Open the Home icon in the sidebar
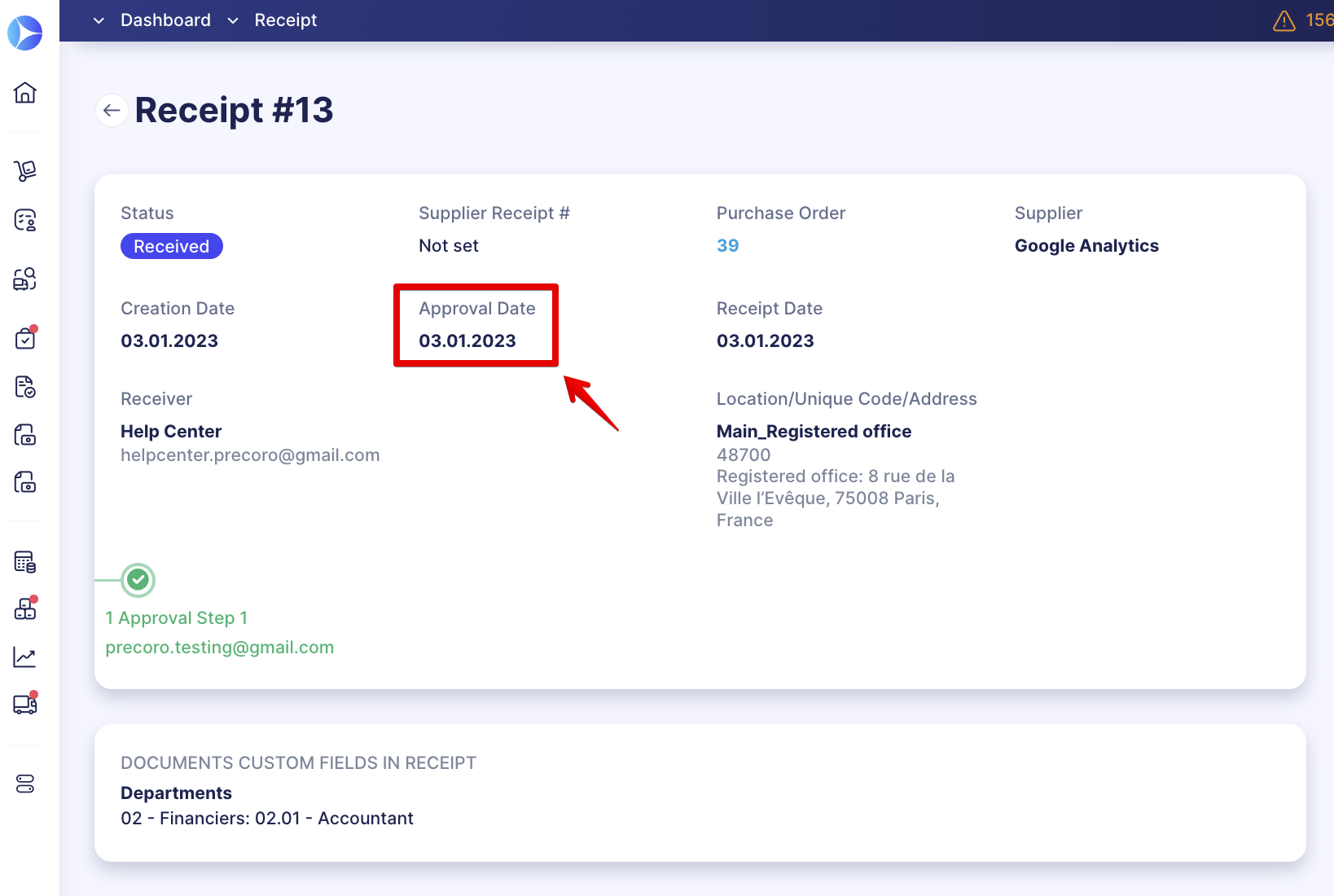The image size is (1334, 896). 25,92
